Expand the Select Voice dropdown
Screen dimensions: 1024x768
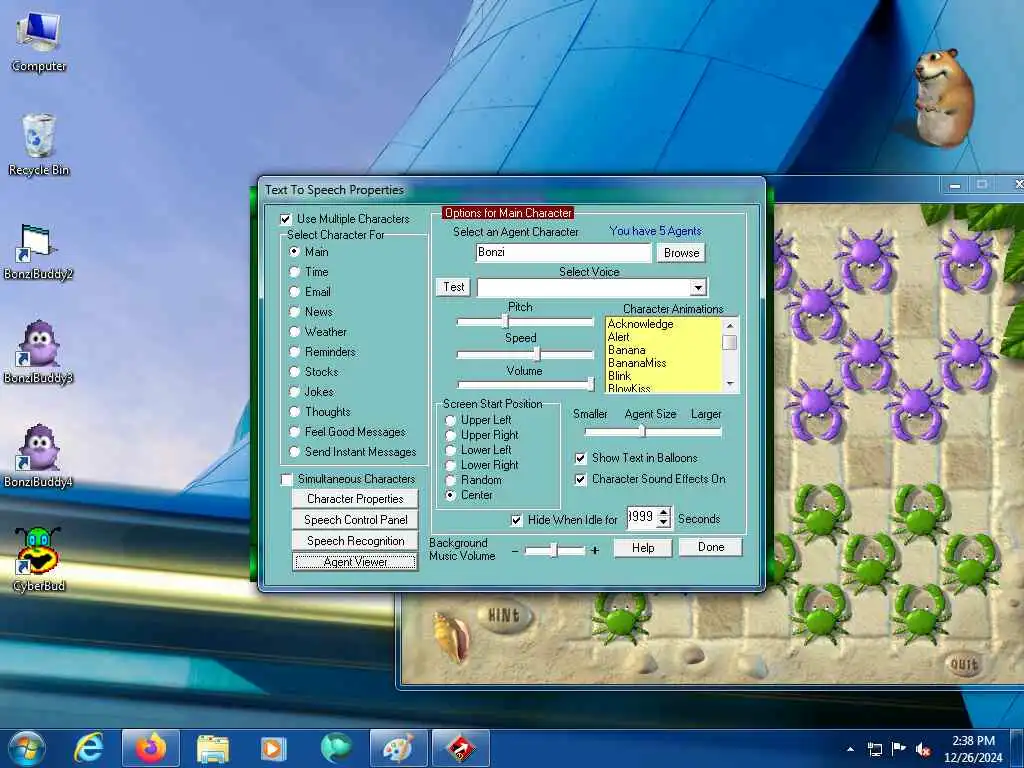tap(698, 287)
